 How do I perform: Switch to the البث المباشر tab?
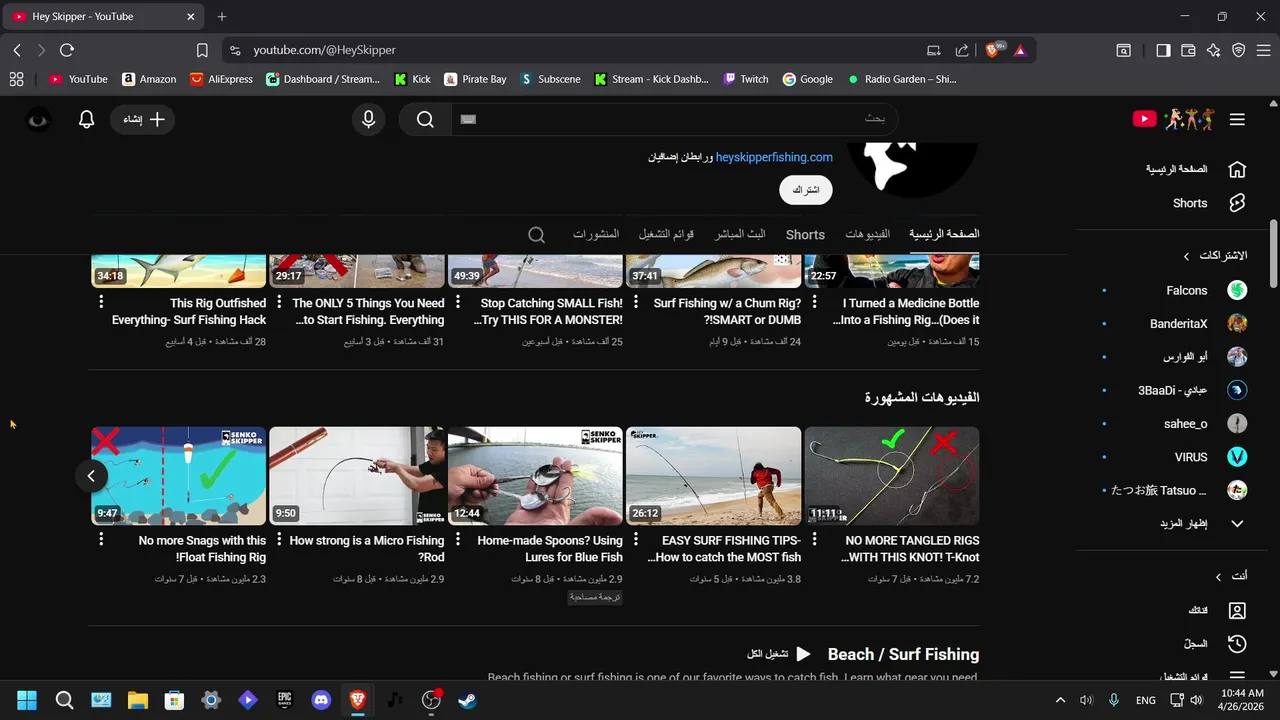[740, 234]
